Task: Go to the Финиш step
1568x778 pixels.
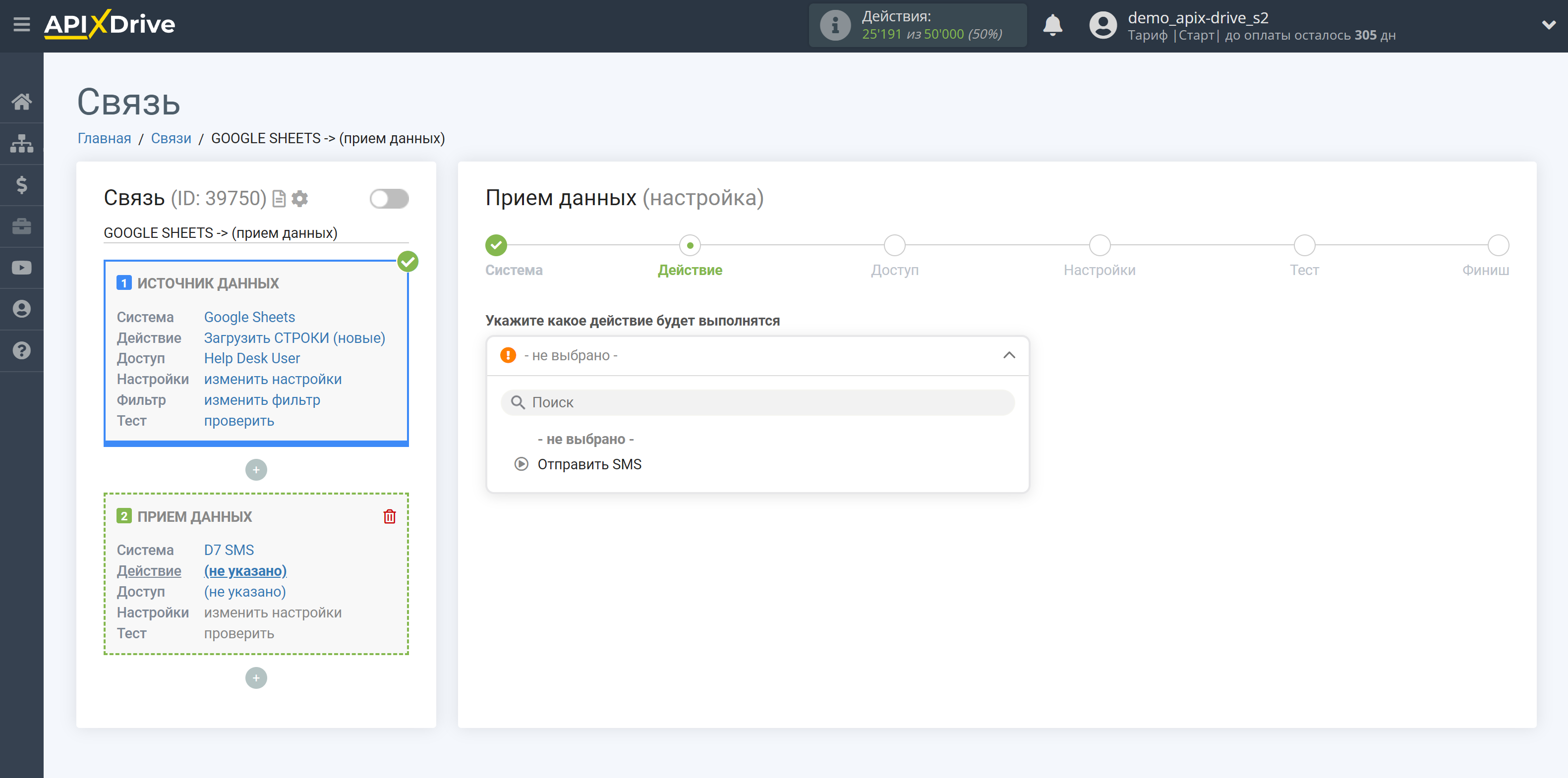Action: (x=1485, y=270)
